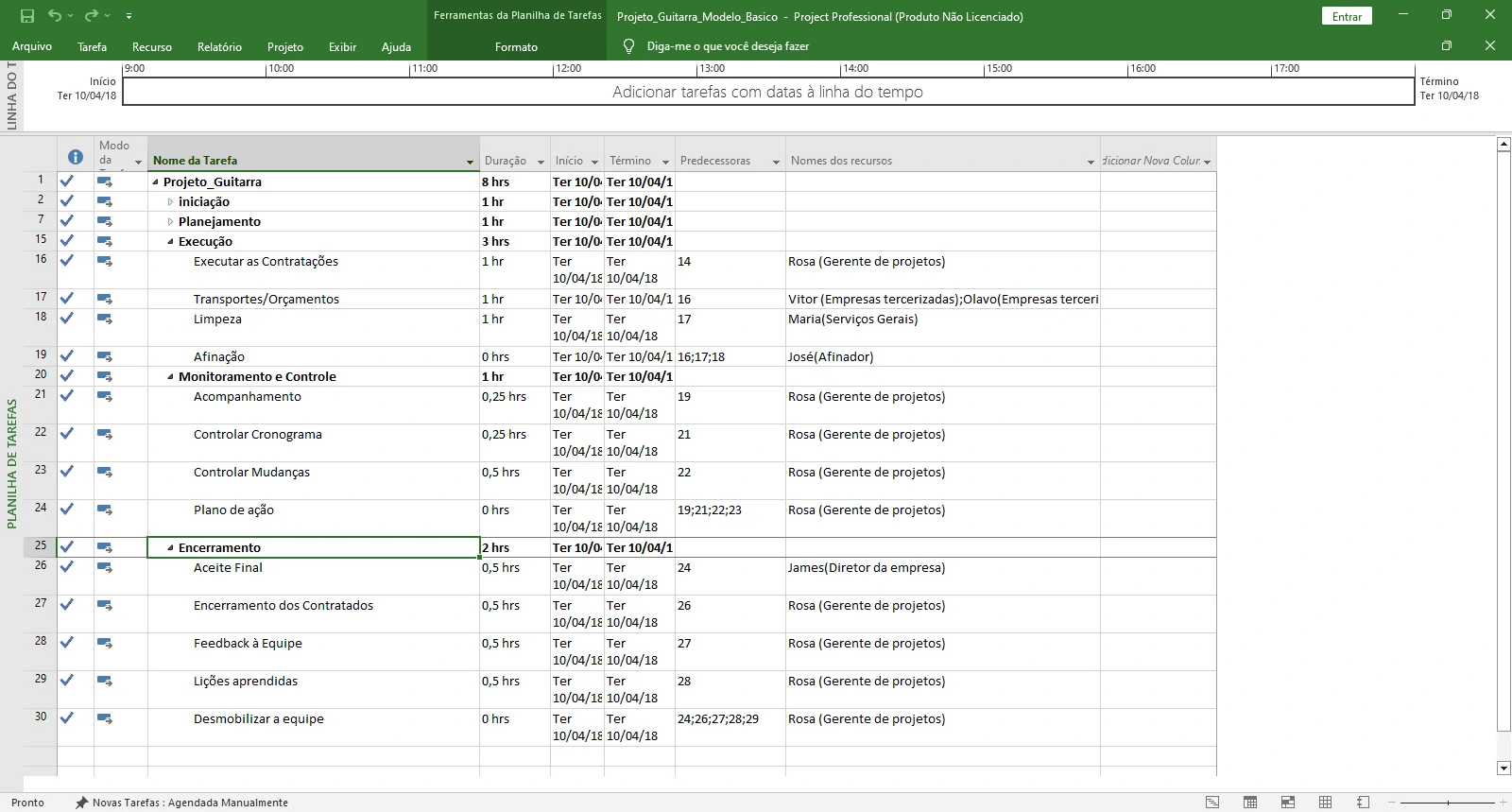
Task: Open the Nome da Tarefa column filter dropdown
Action: click(470, 162)
